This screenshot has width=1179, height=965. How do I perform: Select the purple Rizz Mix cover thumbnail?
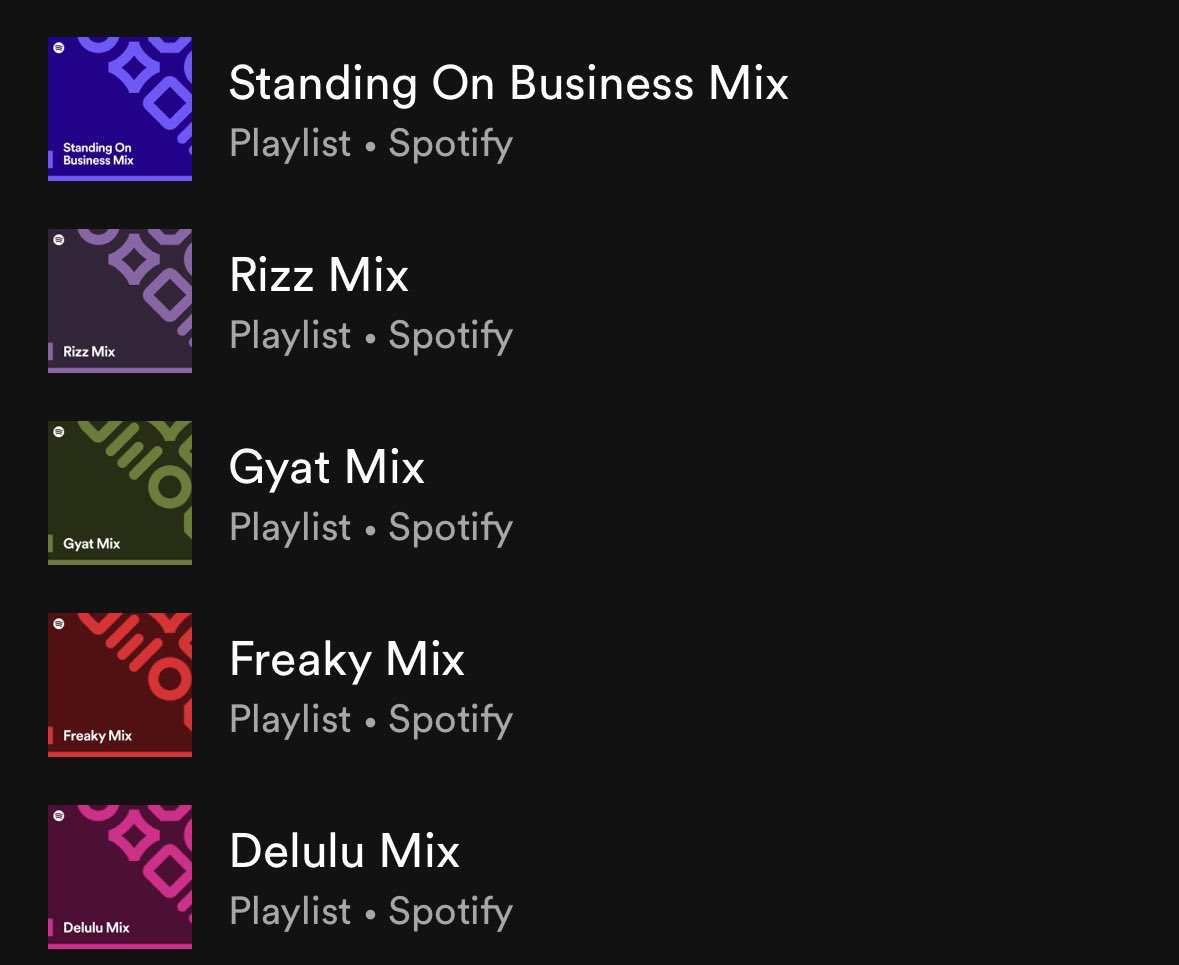(120, 301)
